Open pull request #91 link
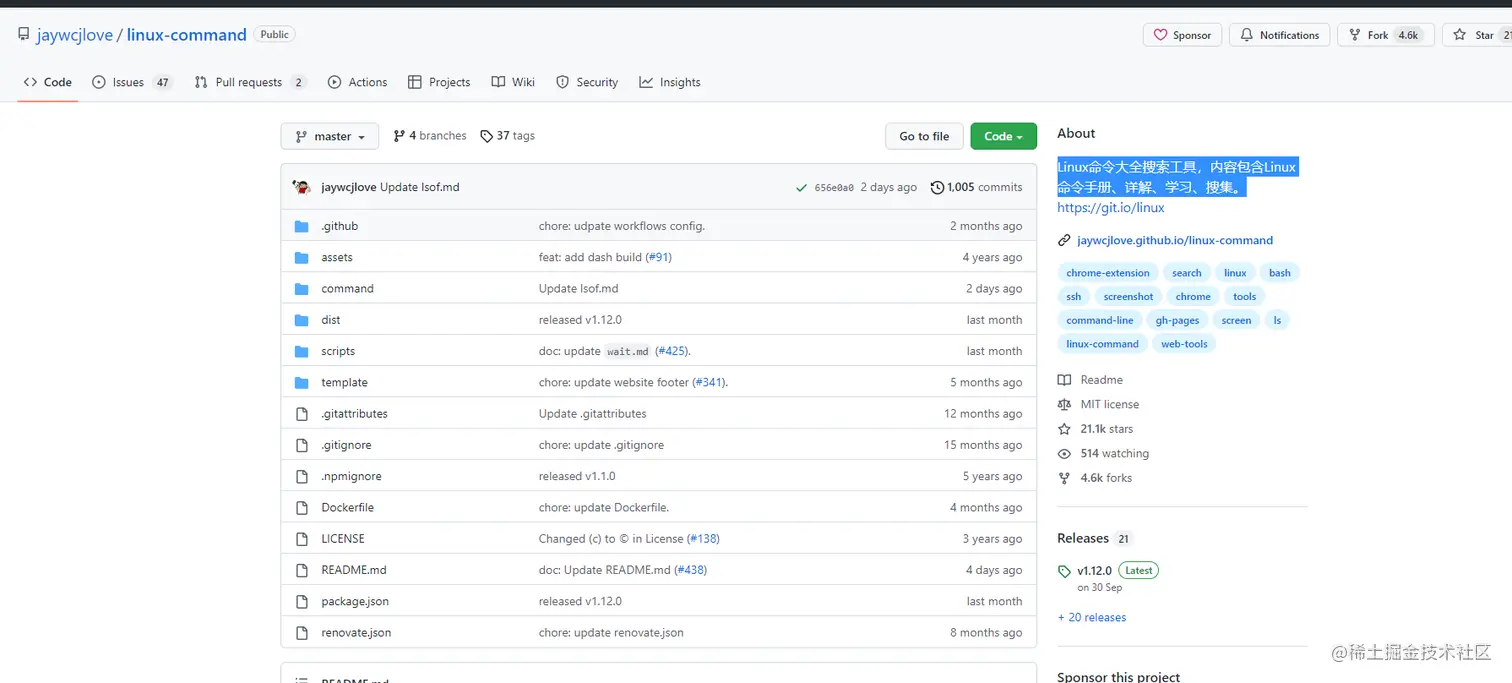 coord(658,257)
